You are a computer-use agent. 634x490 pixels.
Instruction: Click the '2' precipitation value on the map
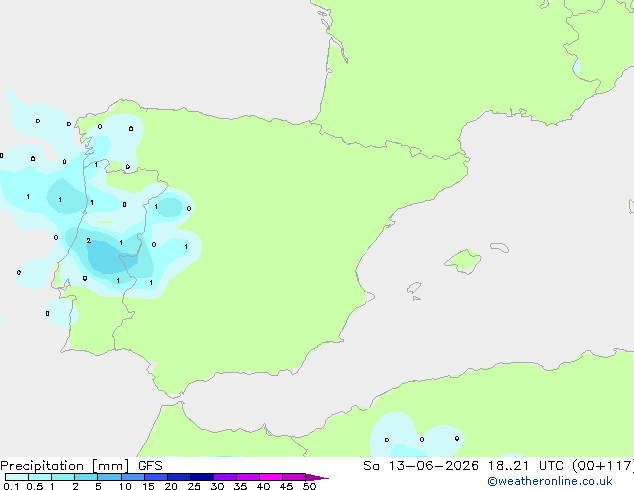coord(89,241)
